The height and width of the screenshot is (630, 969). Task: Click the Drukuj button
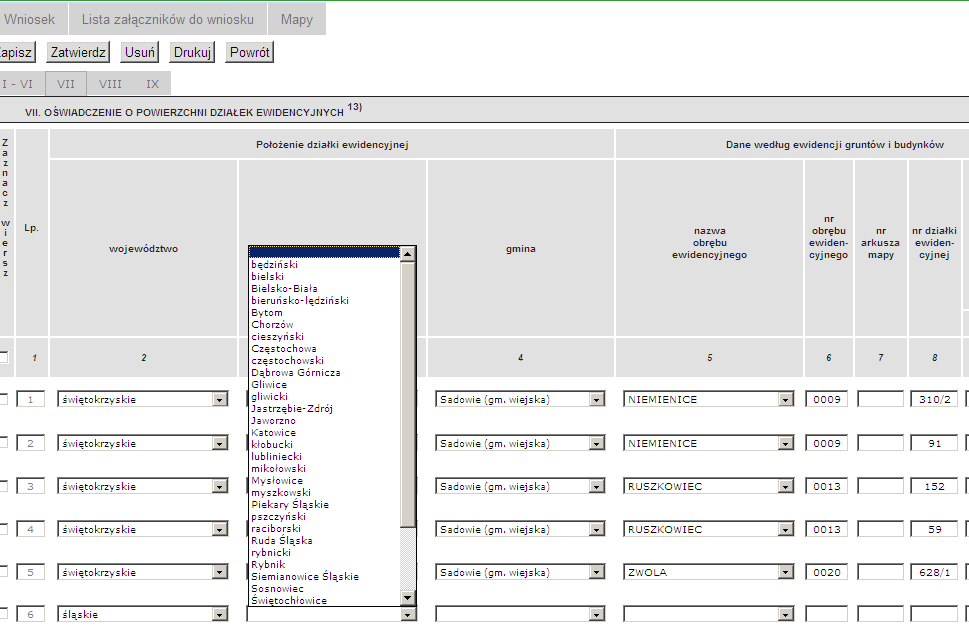tap(192, 53)
